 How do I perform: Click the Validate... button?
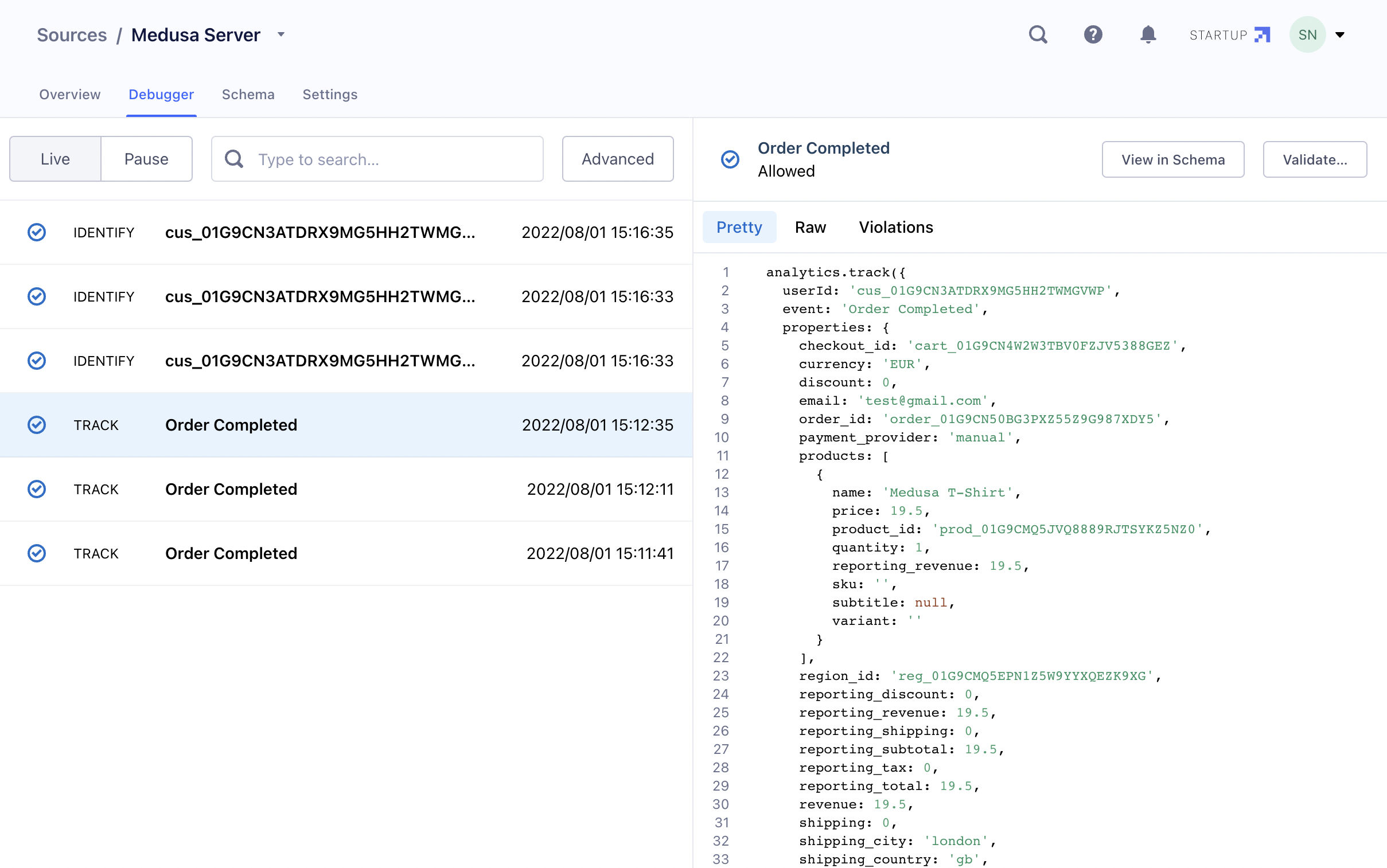pyautogui.click(x=1315, y=159)
